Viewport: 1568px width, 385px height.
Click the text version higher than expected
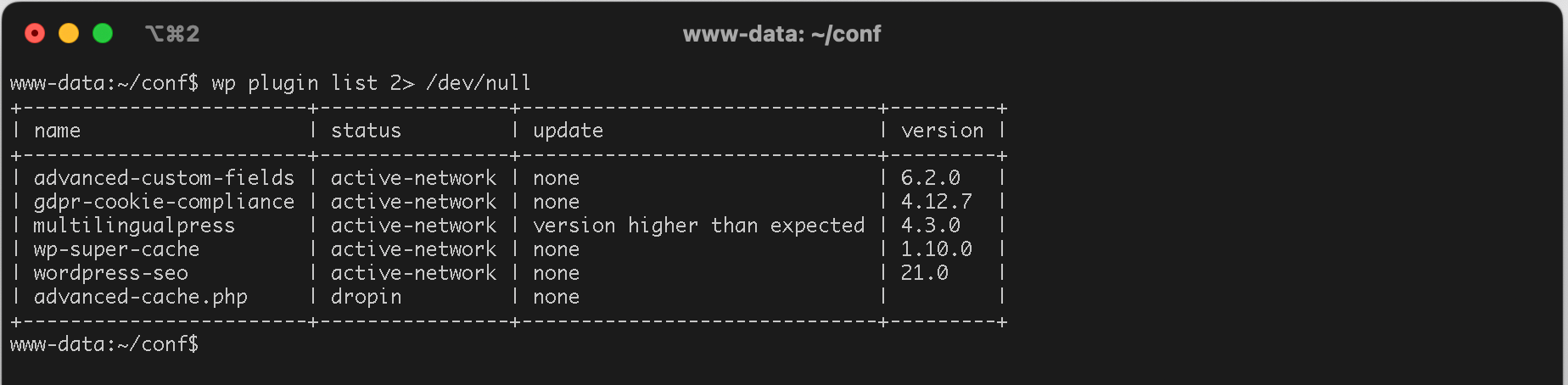point(698,226)
